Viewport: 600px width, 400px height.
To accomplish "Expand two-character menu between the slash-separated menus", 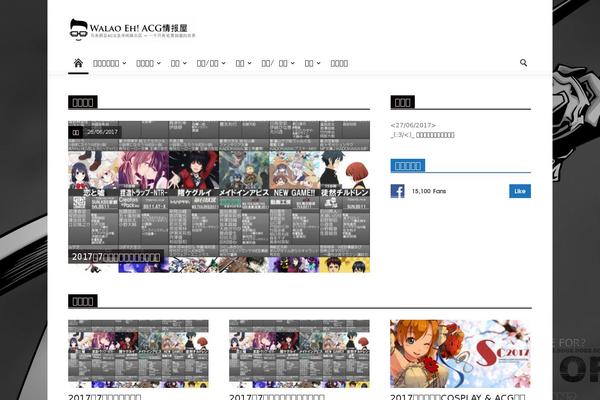I will coord(243,64).
